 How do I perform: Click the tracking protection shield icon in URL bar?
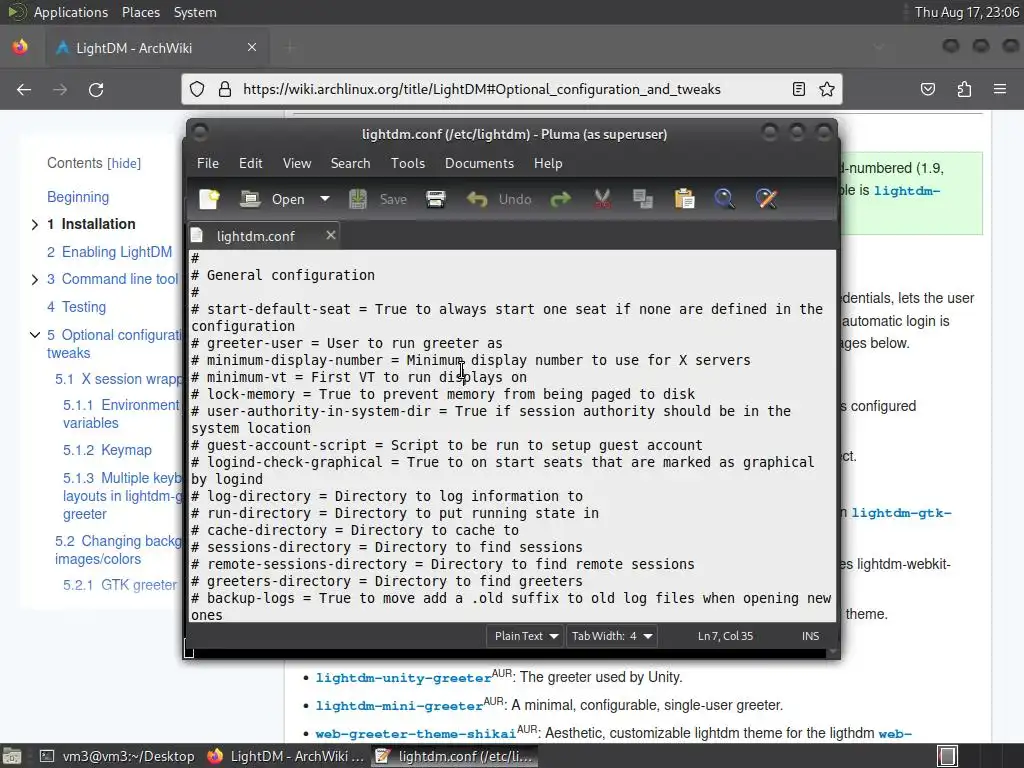pyautogui.click(x=197, y=89)
